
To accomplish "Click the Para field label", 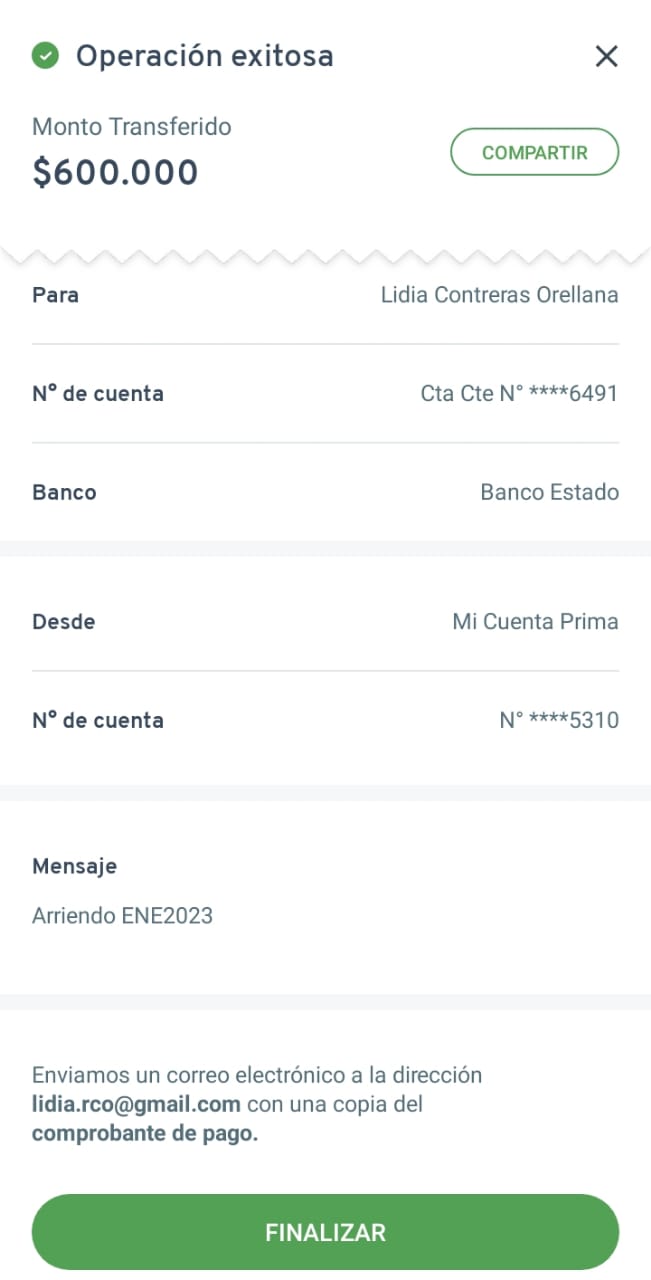I will 55,295.
